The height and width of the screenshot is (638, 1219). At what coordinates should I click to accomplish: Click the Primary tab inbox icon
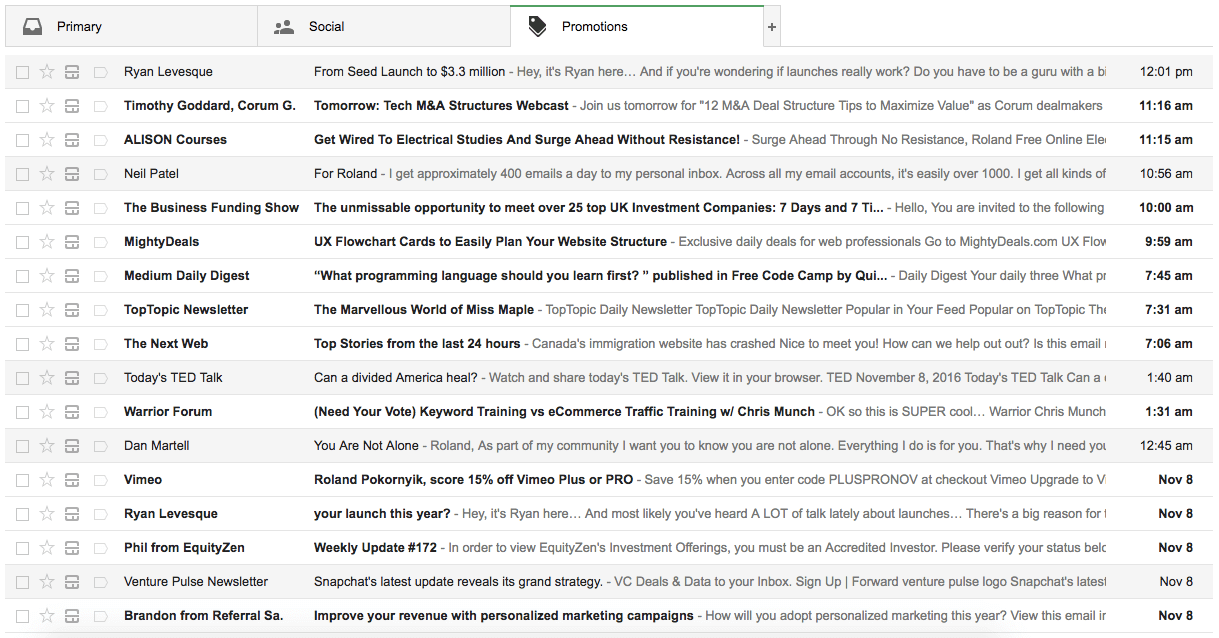tap(33, 27)
